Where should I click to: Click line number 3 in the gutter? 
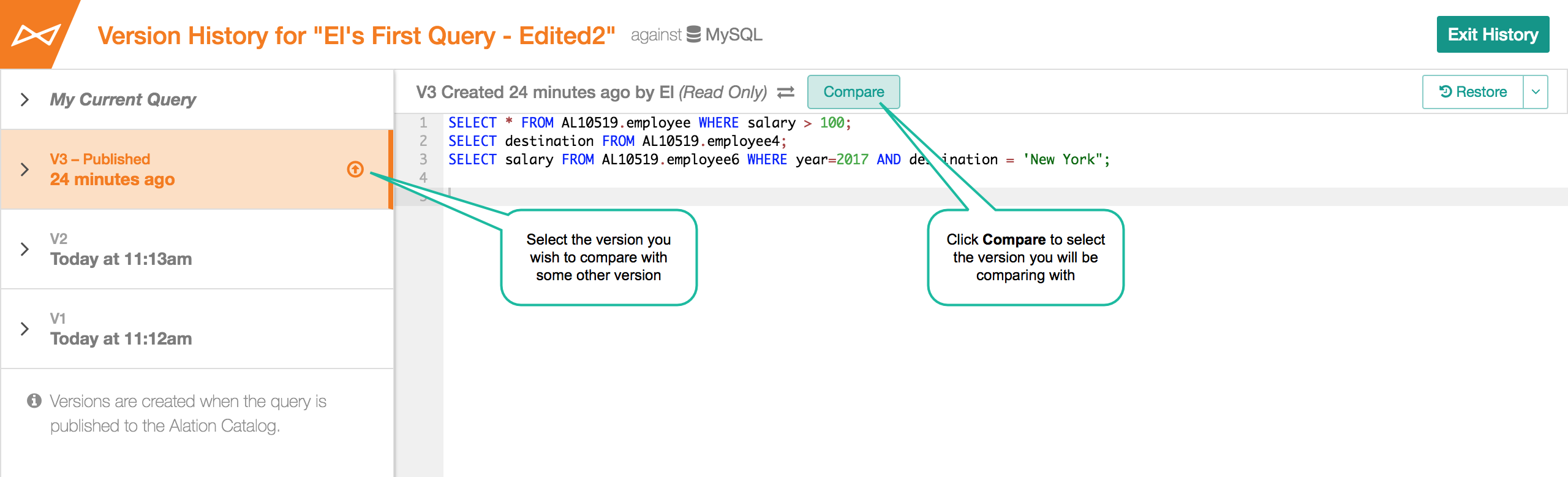click(x=423, y=159)
